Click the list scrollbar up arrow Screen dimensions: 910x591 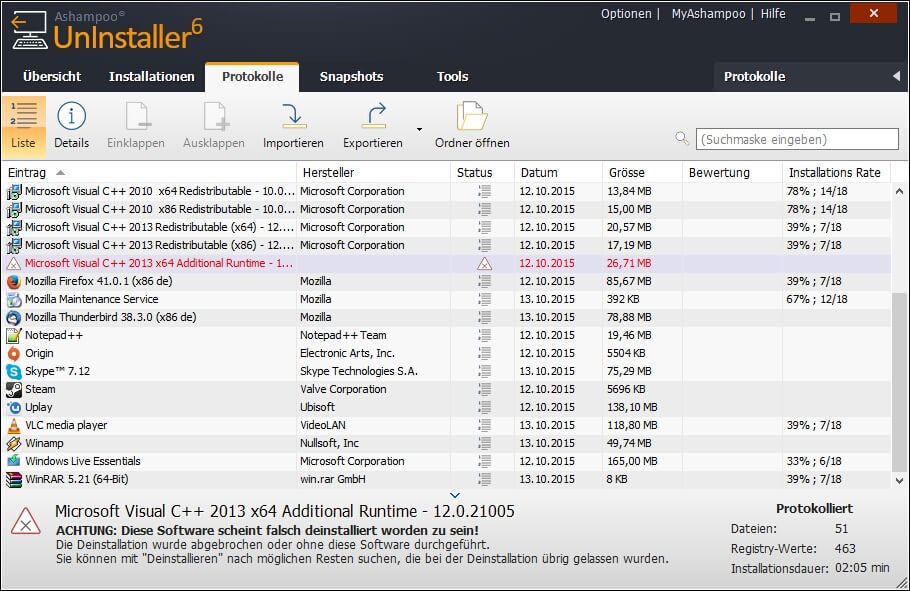[x=899, y=191]
